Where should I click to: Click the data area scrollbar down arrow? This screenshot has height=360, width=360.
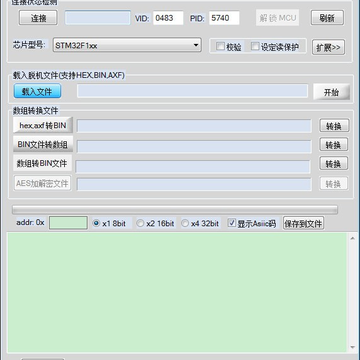tap(353, 347)
